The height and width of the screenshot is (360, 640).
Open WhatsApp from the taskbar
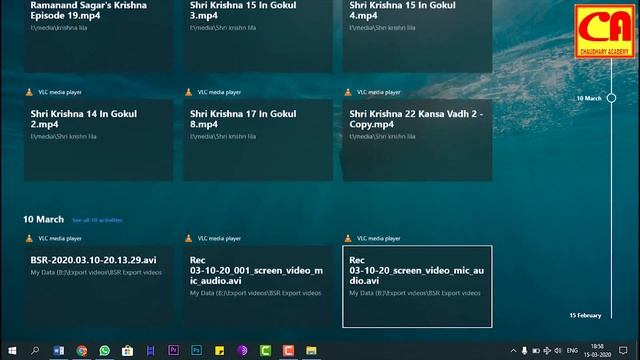point(104,350)
